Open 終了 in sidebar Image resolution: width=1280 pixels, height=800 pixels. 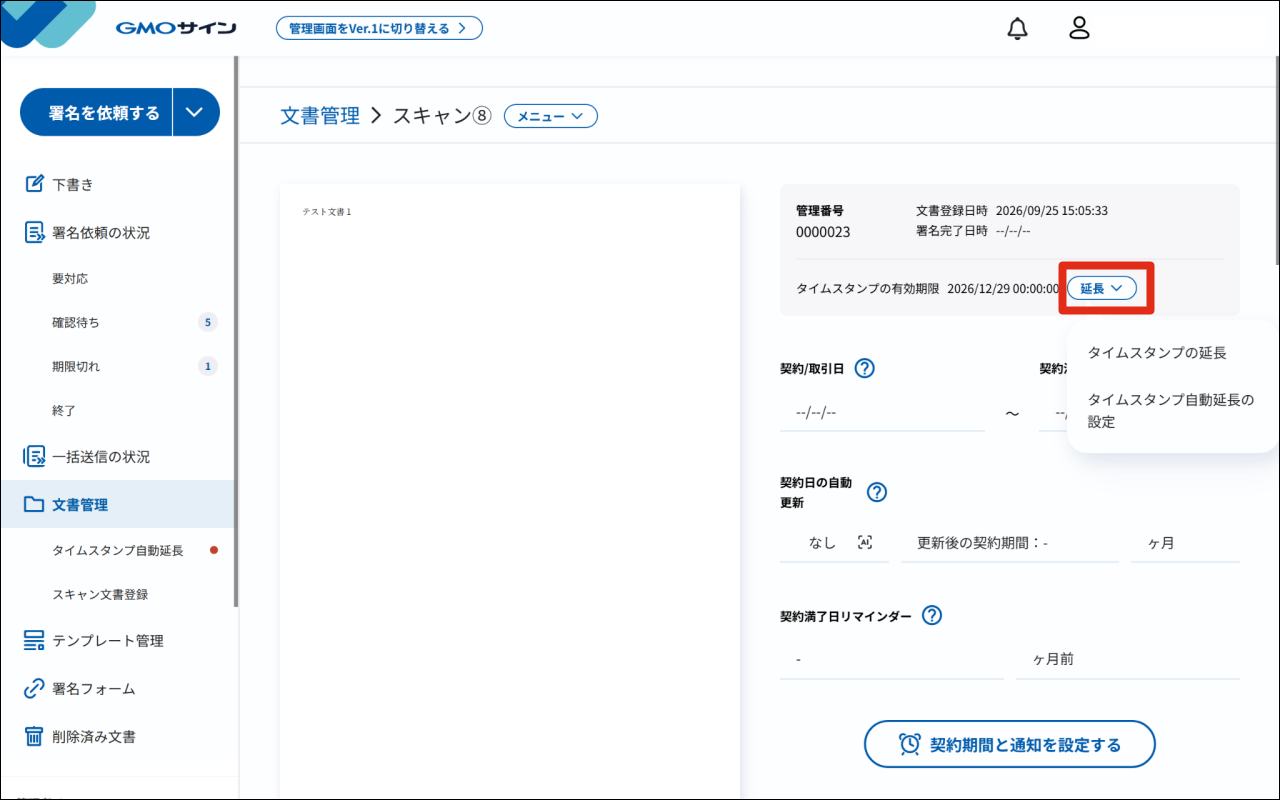click(64, 410)
